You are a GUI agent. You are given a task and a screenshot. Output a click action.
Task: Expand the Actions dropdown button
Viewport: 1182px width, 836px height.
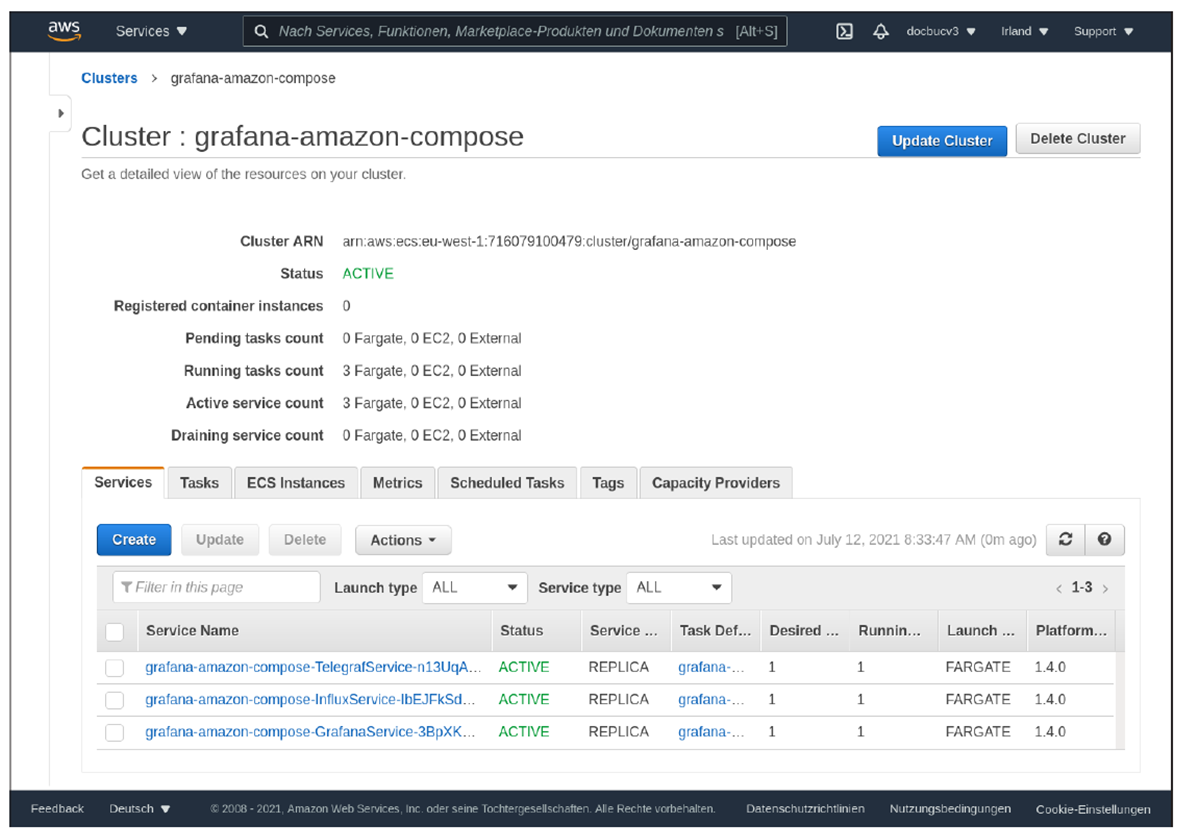tap(403, 540)
